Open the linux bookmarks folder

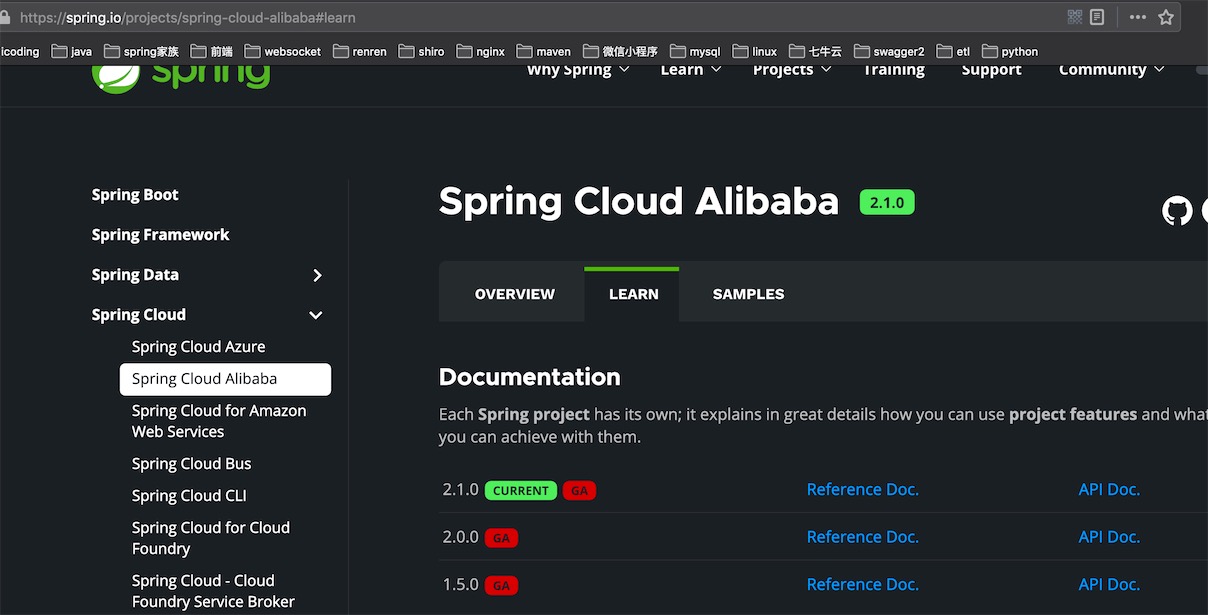tap(755, 51)
